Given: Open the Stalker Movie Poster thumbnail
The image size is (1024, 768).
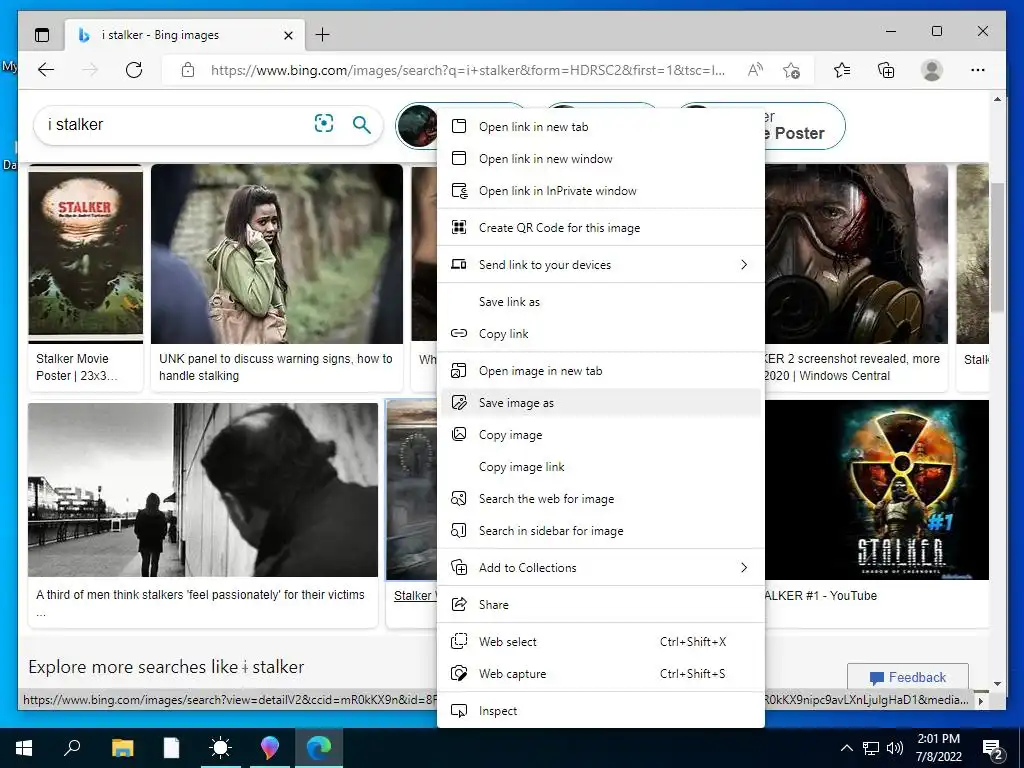Looking at the screenshot, I should 86,254.
